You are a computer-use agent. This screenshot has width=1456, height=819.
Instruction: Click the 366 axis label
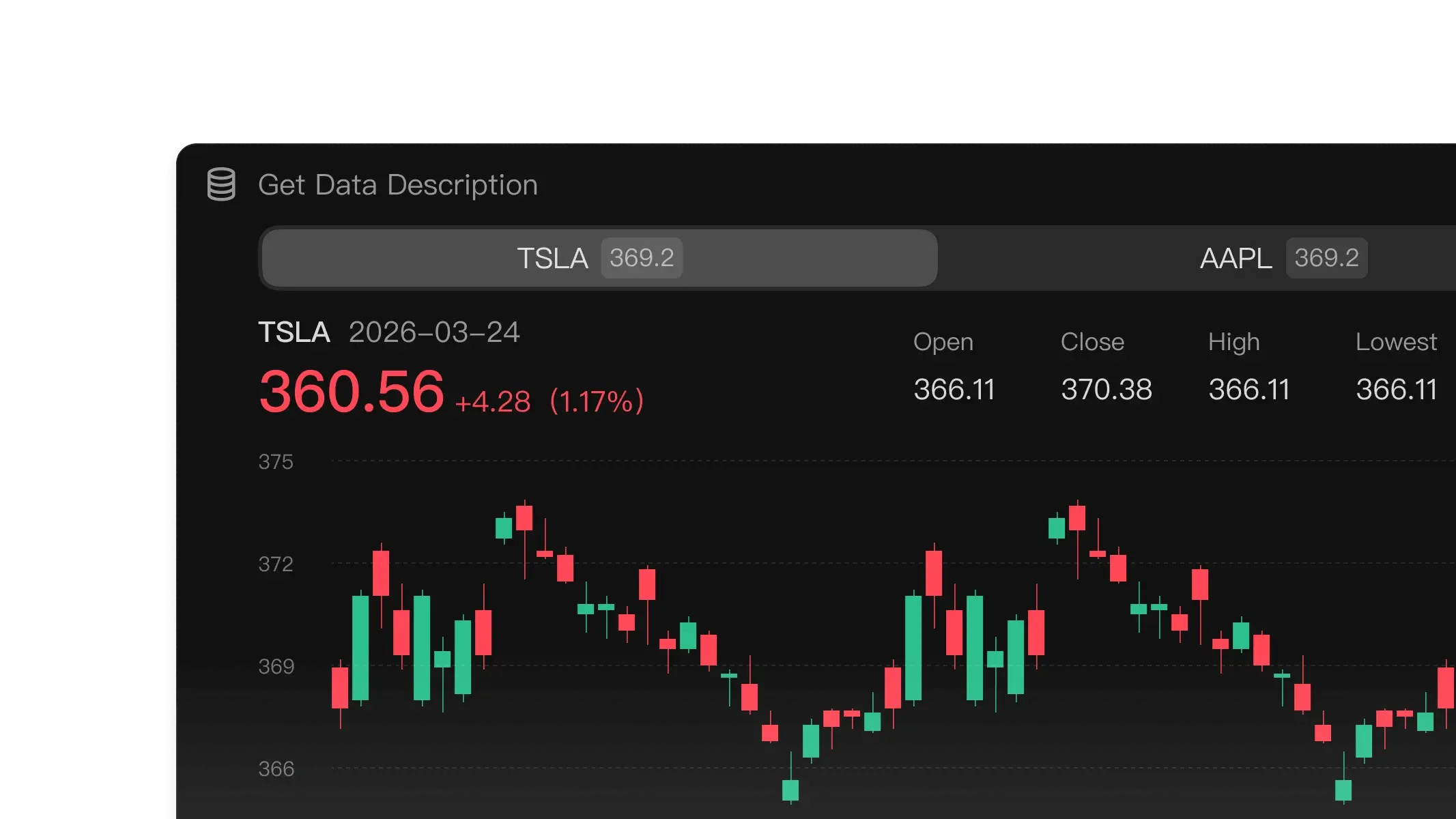click(276, 769)
